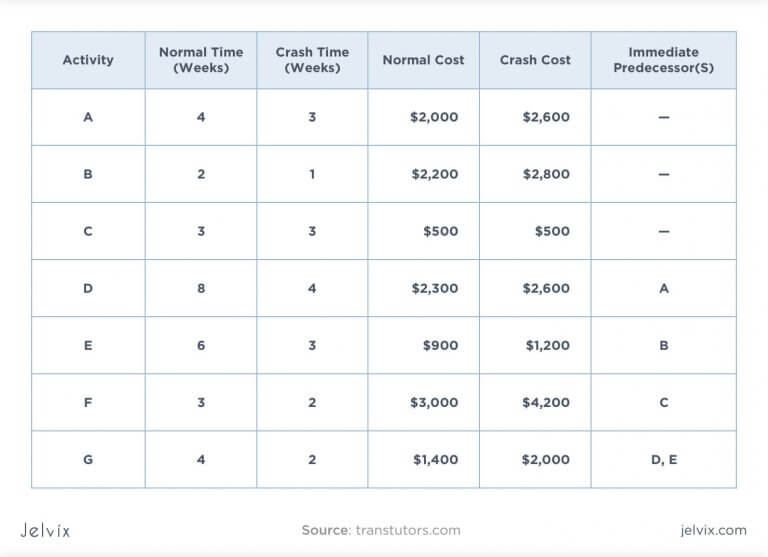768x557 pixels.
Task: Click the transtutors.com source link
Action: (x=407, y=529)
